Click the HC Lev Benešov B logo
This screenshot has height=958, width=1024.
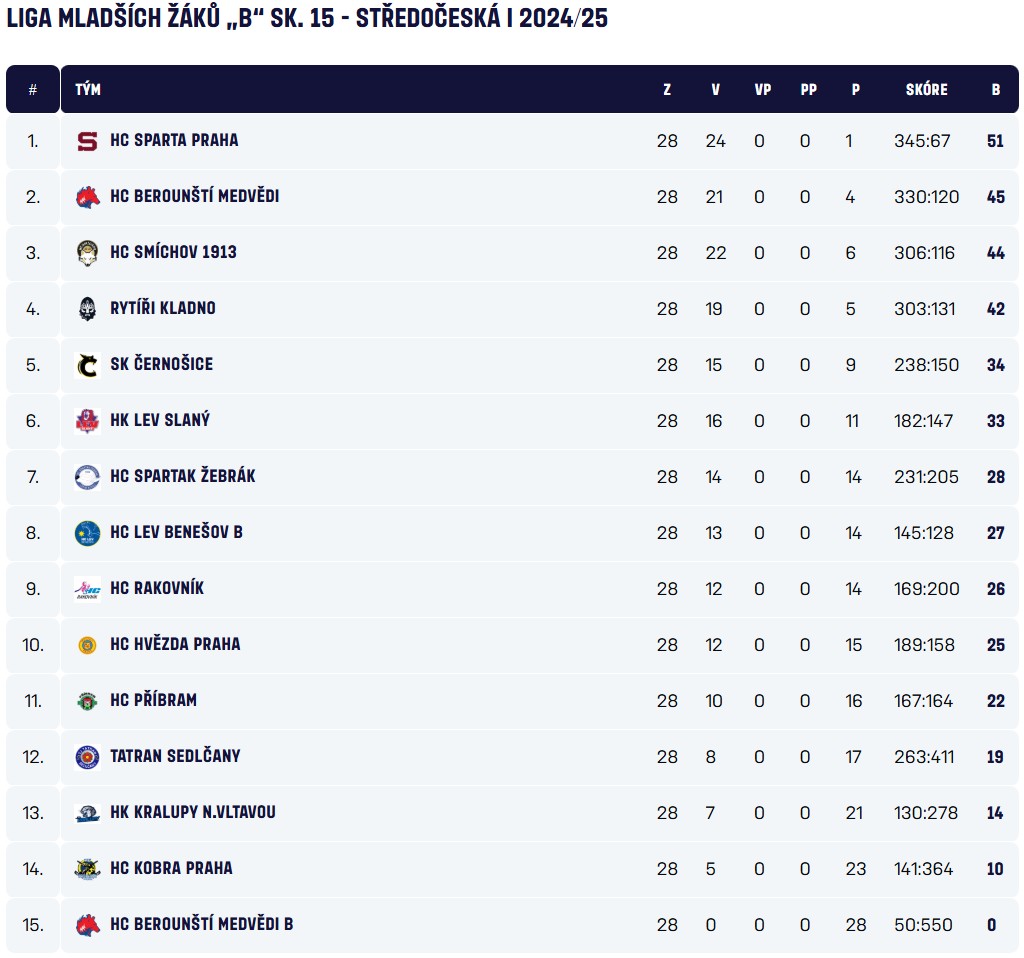[x=88, y=534]
